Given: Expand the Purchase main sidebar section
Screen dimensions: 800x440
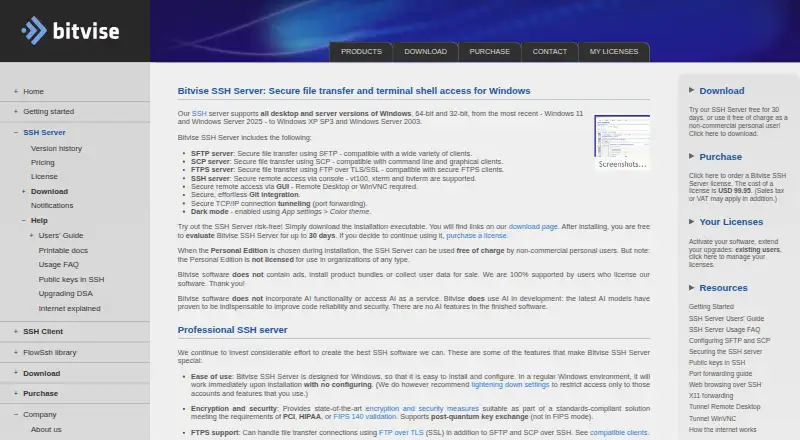Looking at the screenshot, I should tap(16, 394).
